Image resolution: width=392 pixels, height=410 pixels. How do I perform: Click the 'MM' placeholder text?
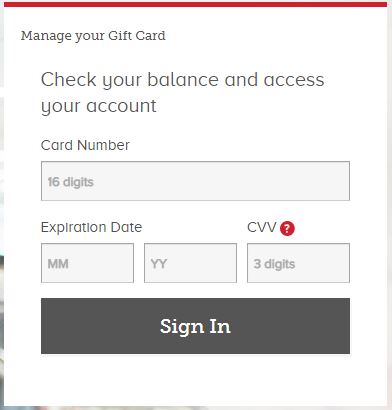(x=58, y=264)
